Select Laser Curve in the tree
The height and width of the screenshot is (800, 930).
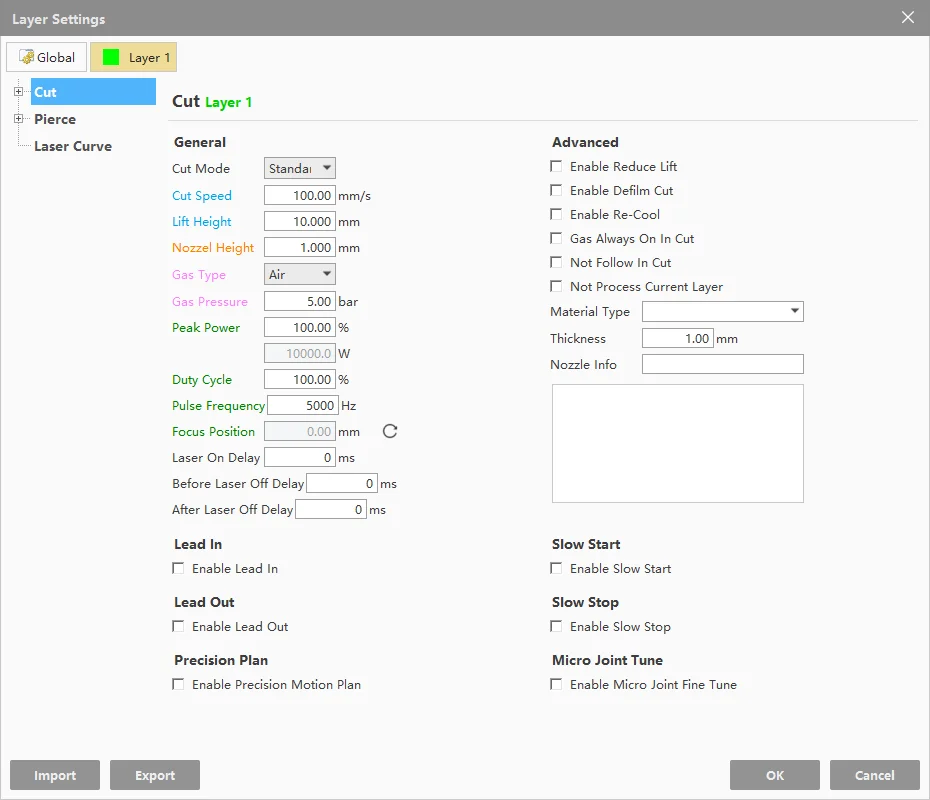(x=73, y=146)
